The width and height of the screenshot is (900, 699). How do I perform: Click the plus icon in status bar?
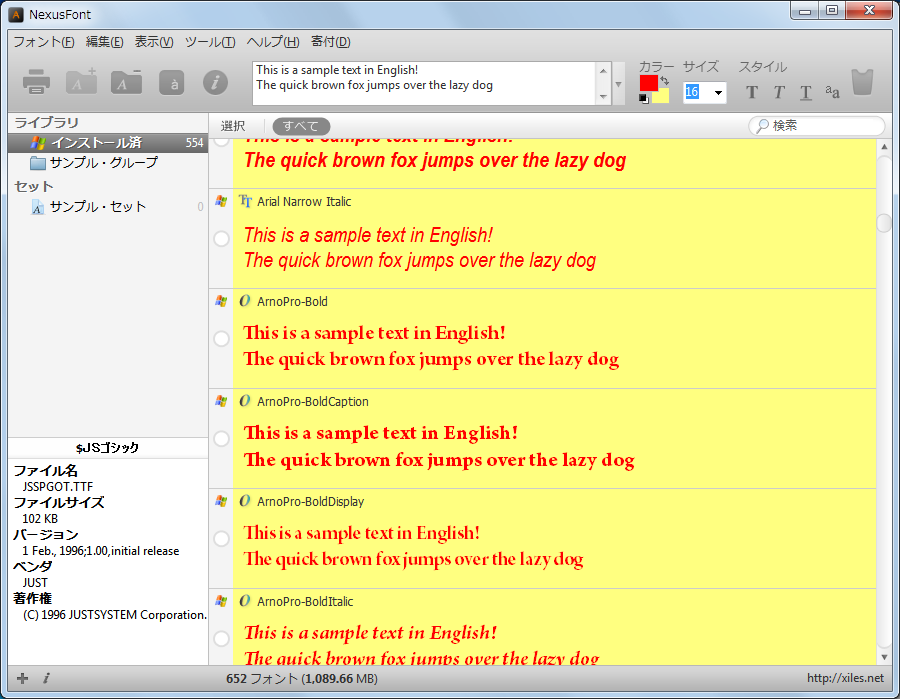[22, 678]
